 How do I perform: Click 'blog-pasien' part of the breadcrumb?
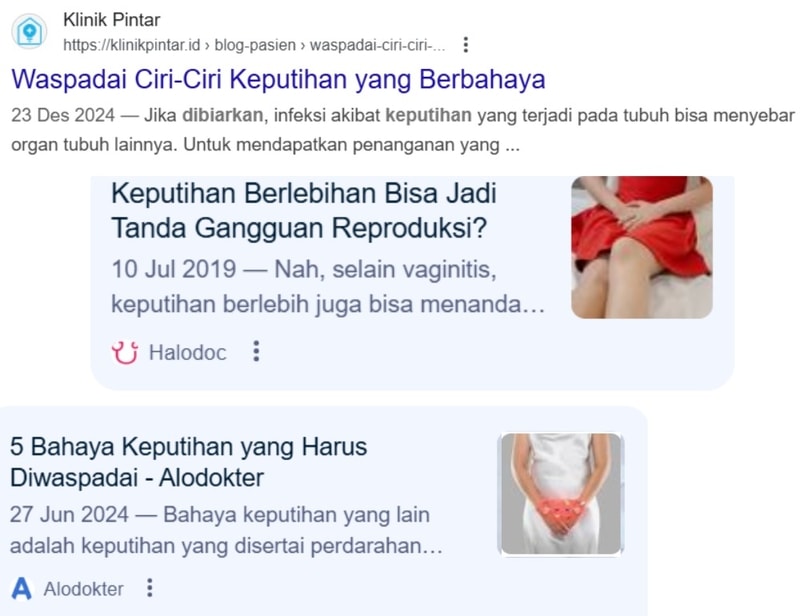pos(255,45)
